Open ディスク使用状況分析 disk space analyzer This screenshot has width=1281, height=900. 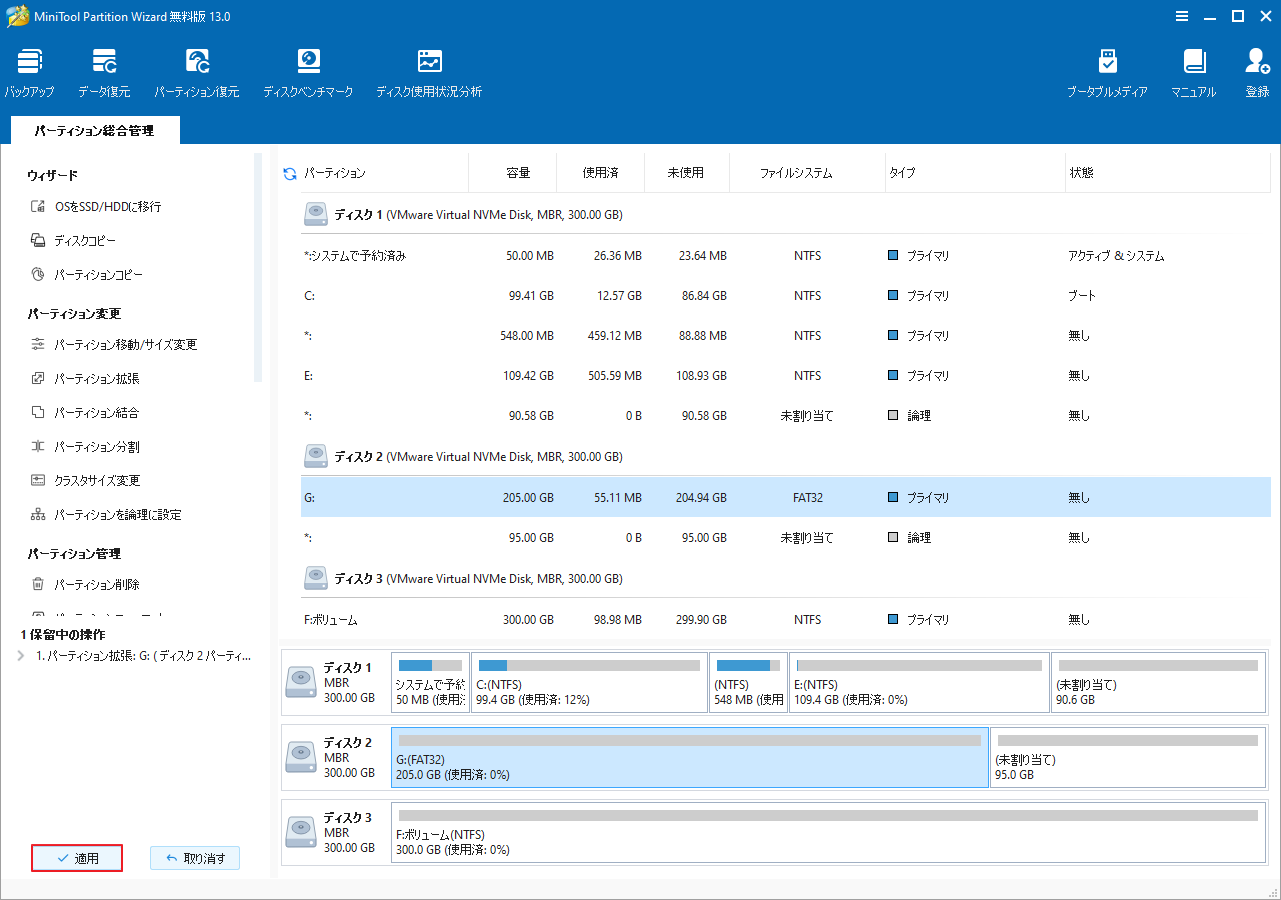pyautogui.click(x=429, y=72)
